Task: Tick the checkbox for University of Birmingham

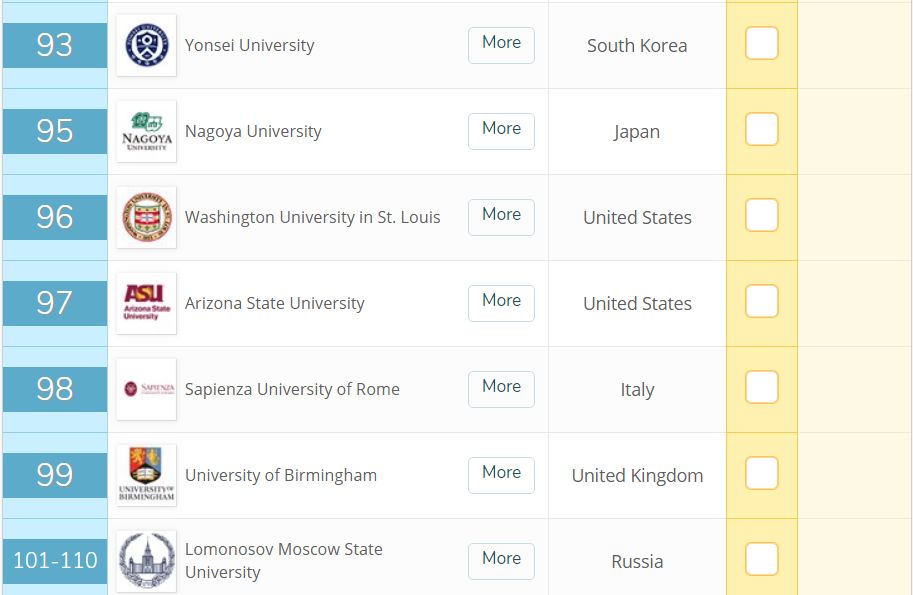Action: coord(762,473)
